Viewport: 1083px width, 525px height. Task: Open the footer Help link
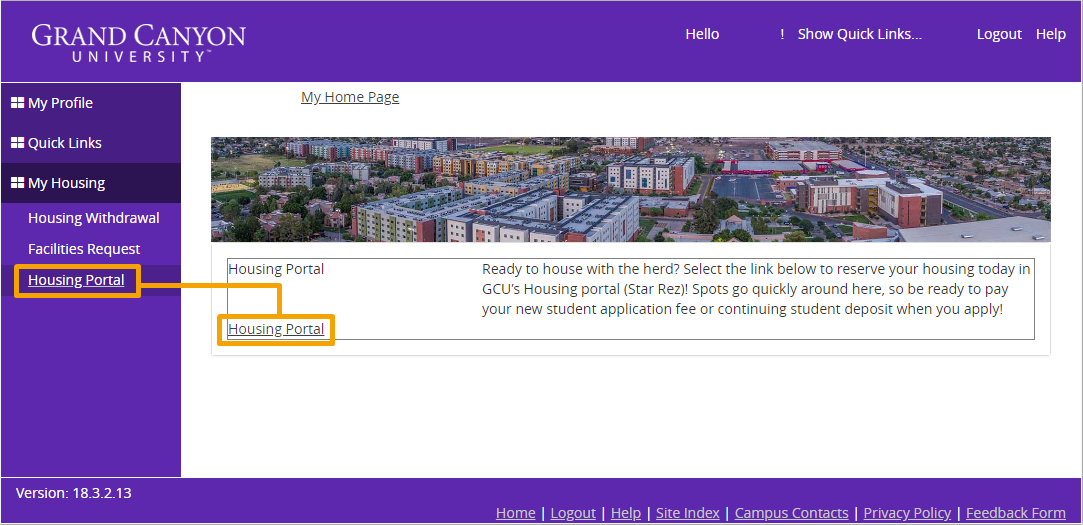pyautogui.click(x=626, y=513)
